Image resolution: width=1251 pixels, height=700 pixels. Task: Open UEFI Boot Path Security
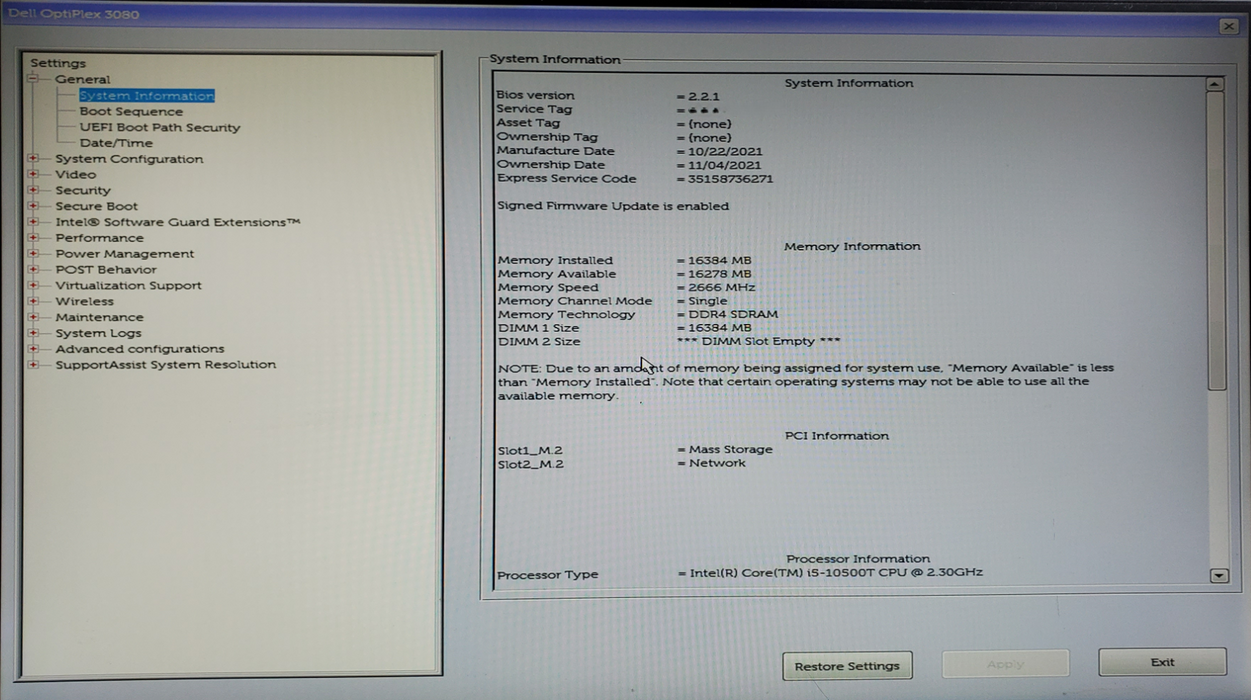coord(160,128)
